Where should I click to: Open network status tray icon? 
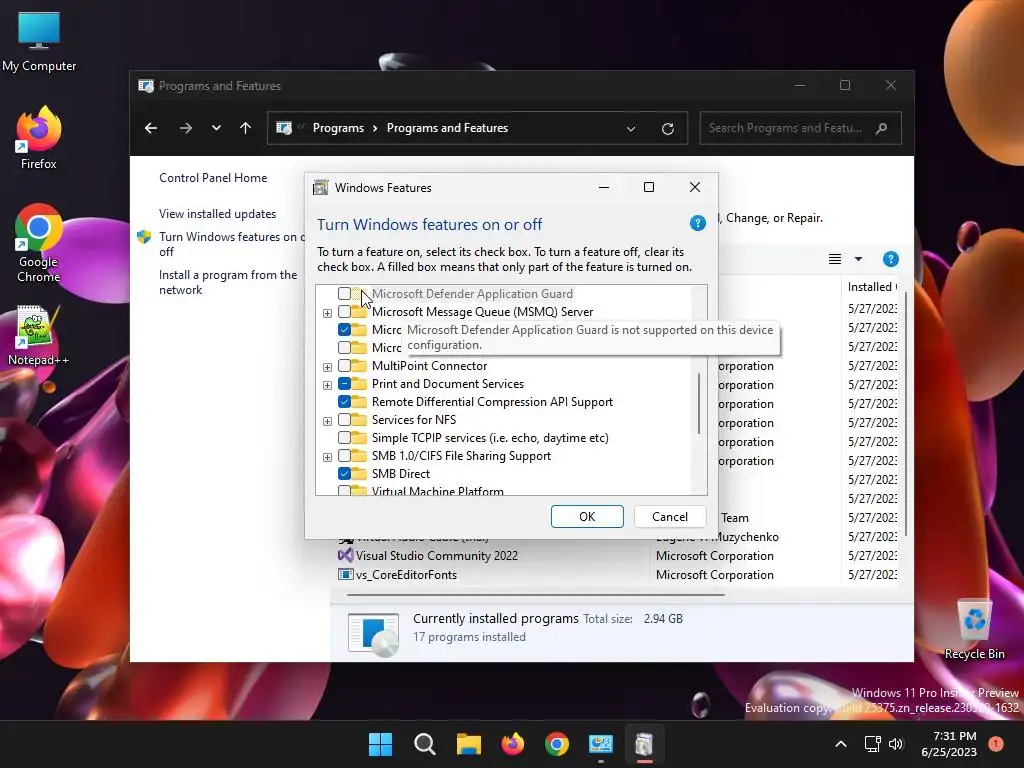(872, 744)
